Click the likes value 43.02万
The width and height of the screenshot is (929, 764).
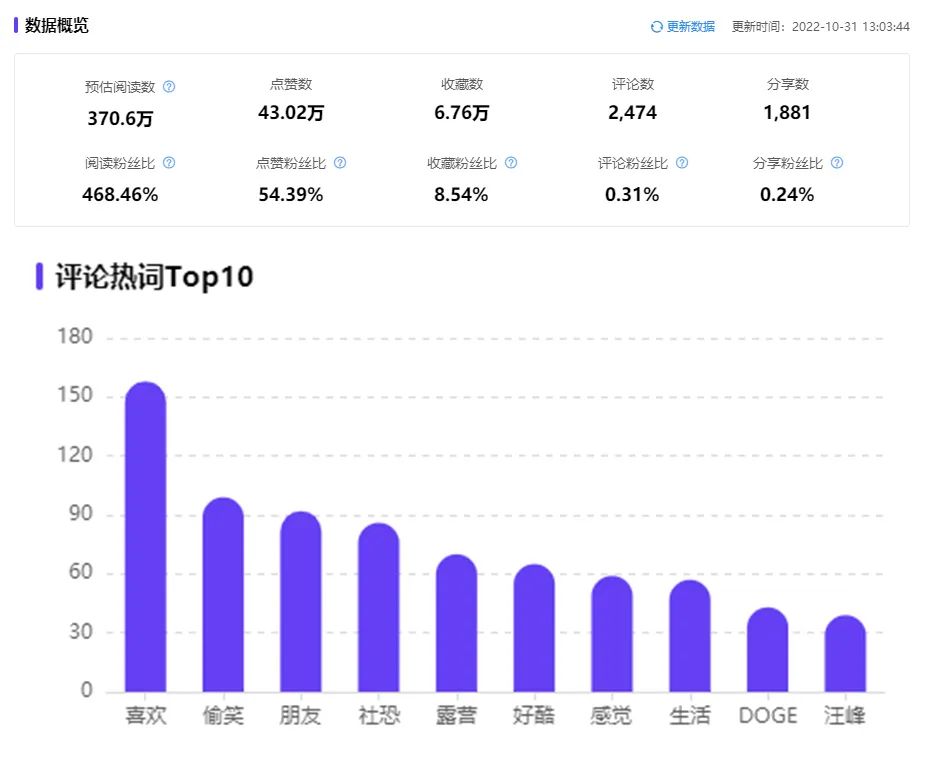point(287,113)
